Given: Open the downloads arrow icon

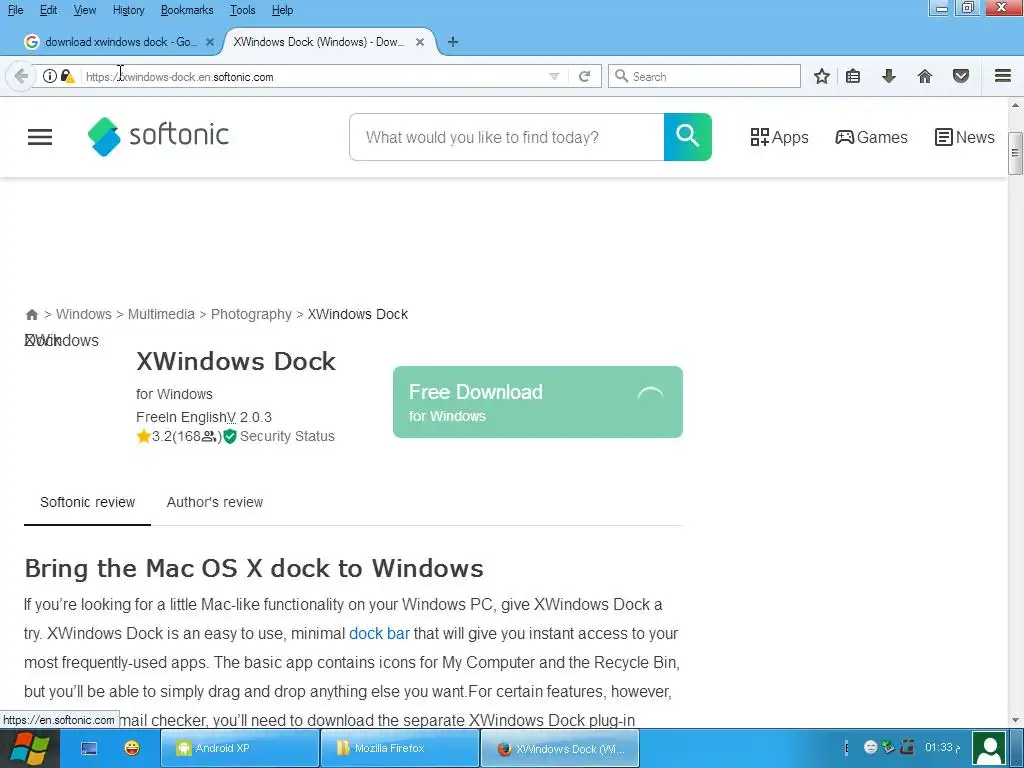Looking at the screenshot, I should [x=888, y=76].
